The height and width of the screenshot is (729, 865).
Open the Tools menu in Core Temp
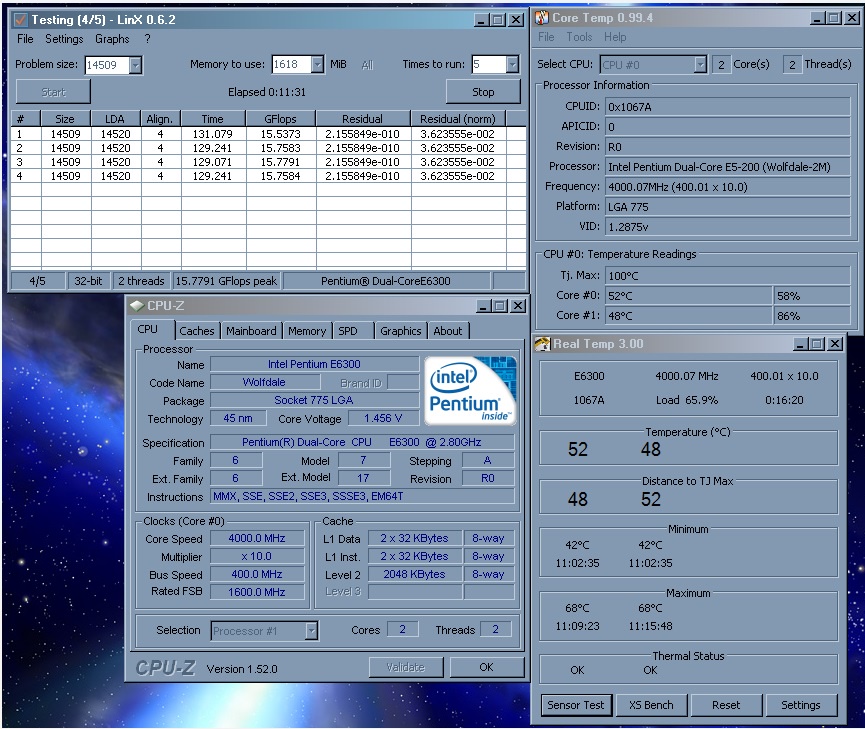579,37
